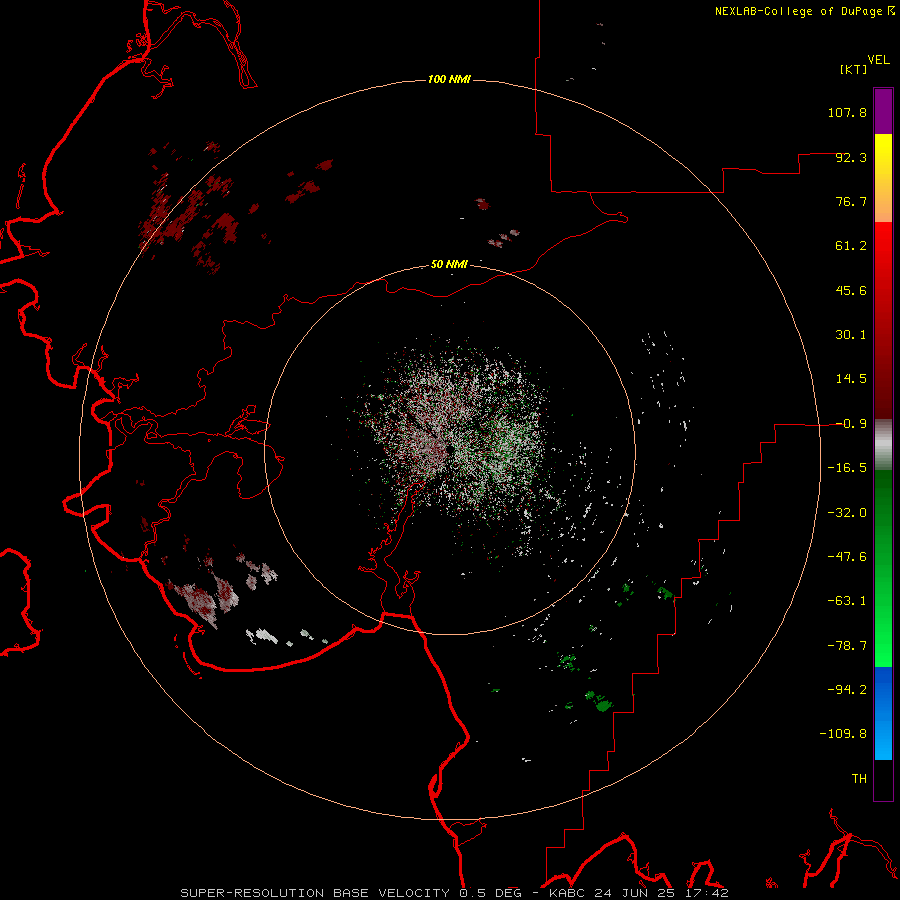Screen dimensions: 900x900
Task: Click the [KT] units label
Action: click(x=854, y=69)
